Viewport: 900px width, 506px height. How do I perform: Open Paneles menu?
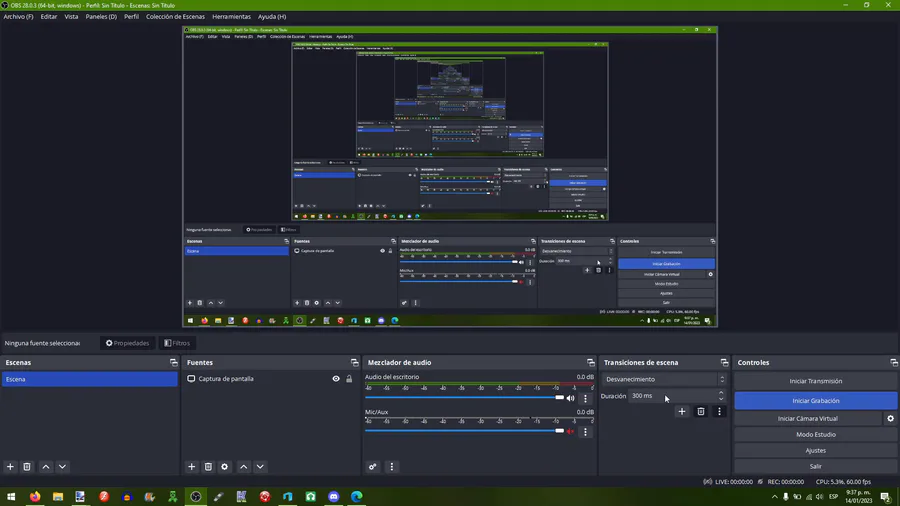(x=101, y=17)
